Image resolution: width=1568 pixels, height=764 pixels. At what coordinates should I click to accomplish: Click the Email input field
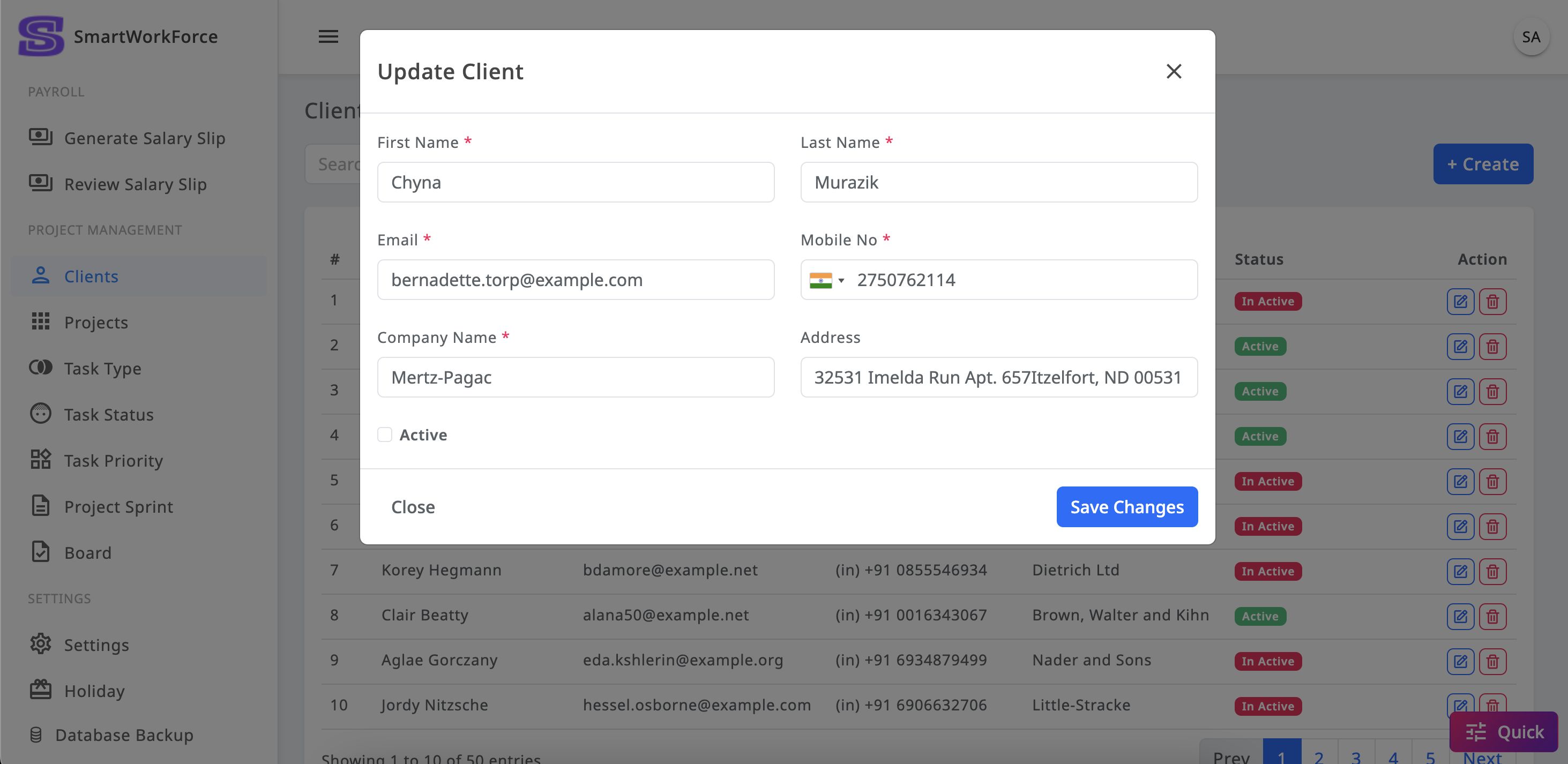coord(575,280)
